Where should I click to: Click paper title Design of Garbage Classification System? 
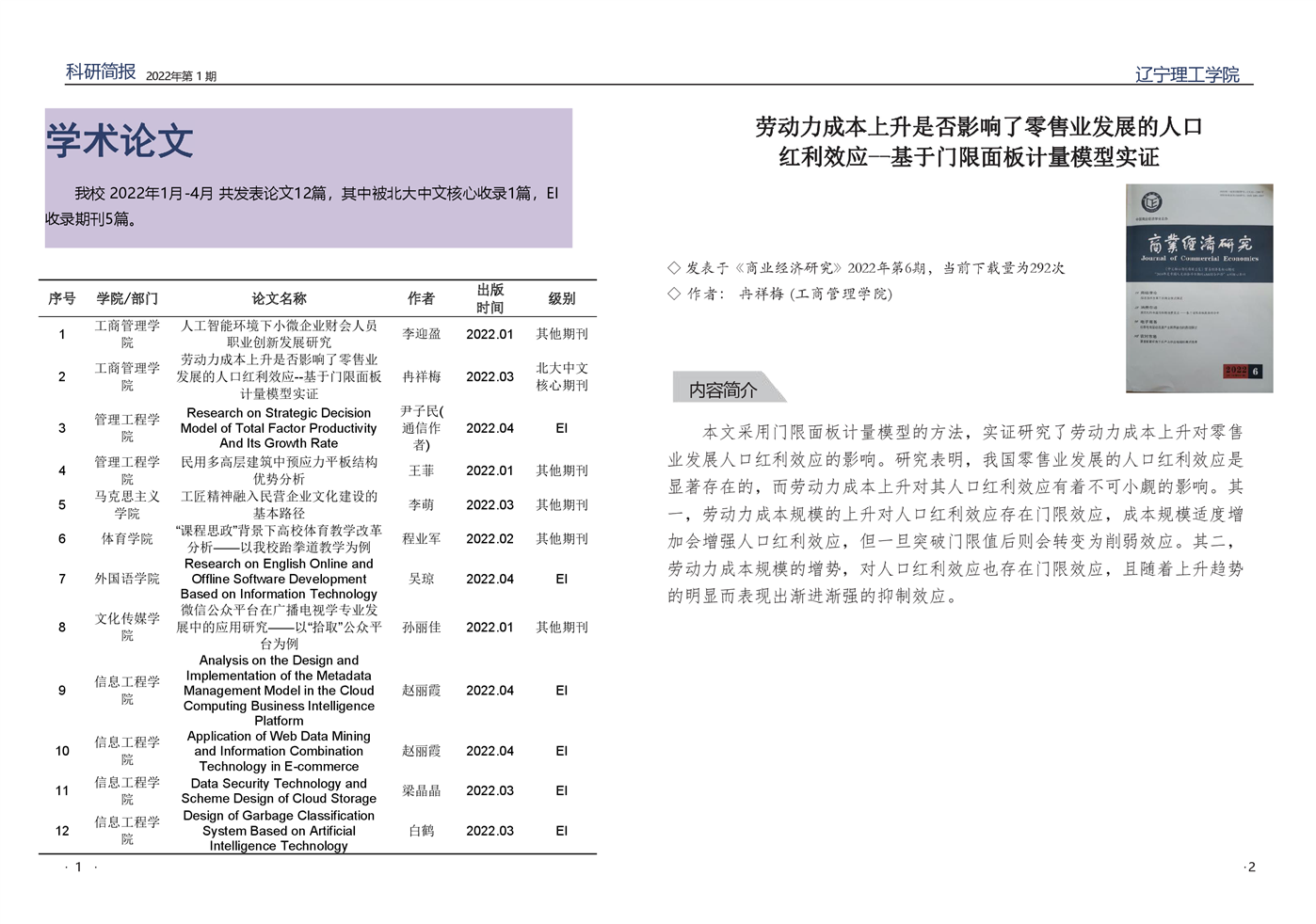click(x=279, y=831)
